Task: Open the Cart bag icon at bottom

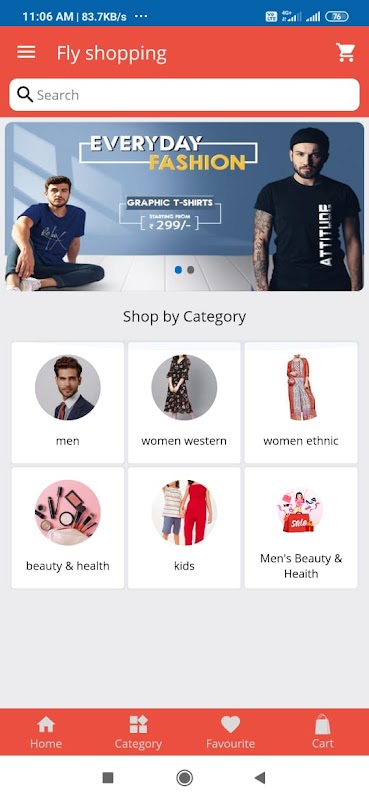Action: tap(323, 724)
